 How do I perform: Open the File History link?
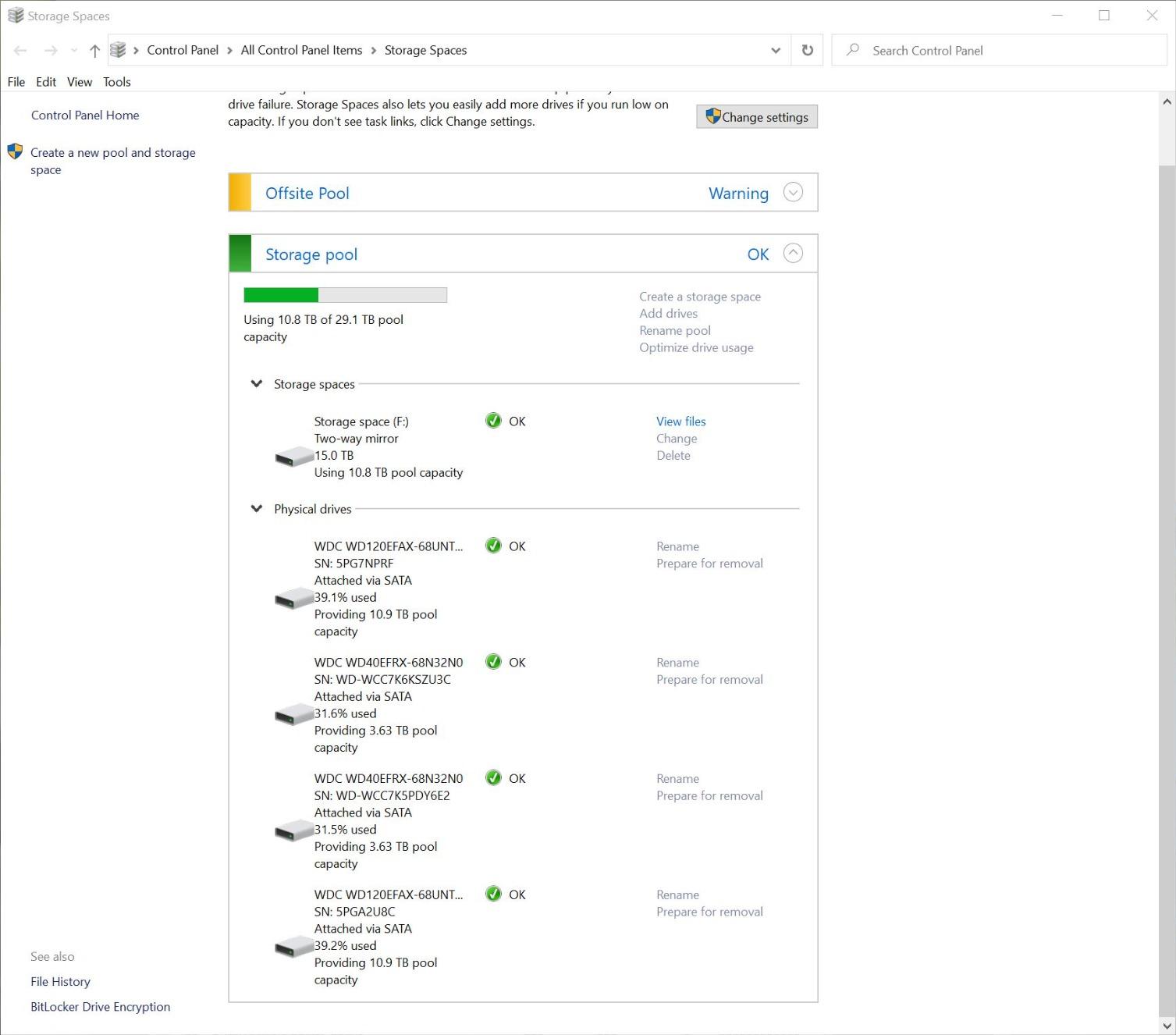pyautogui.click(x=60, y=981)
